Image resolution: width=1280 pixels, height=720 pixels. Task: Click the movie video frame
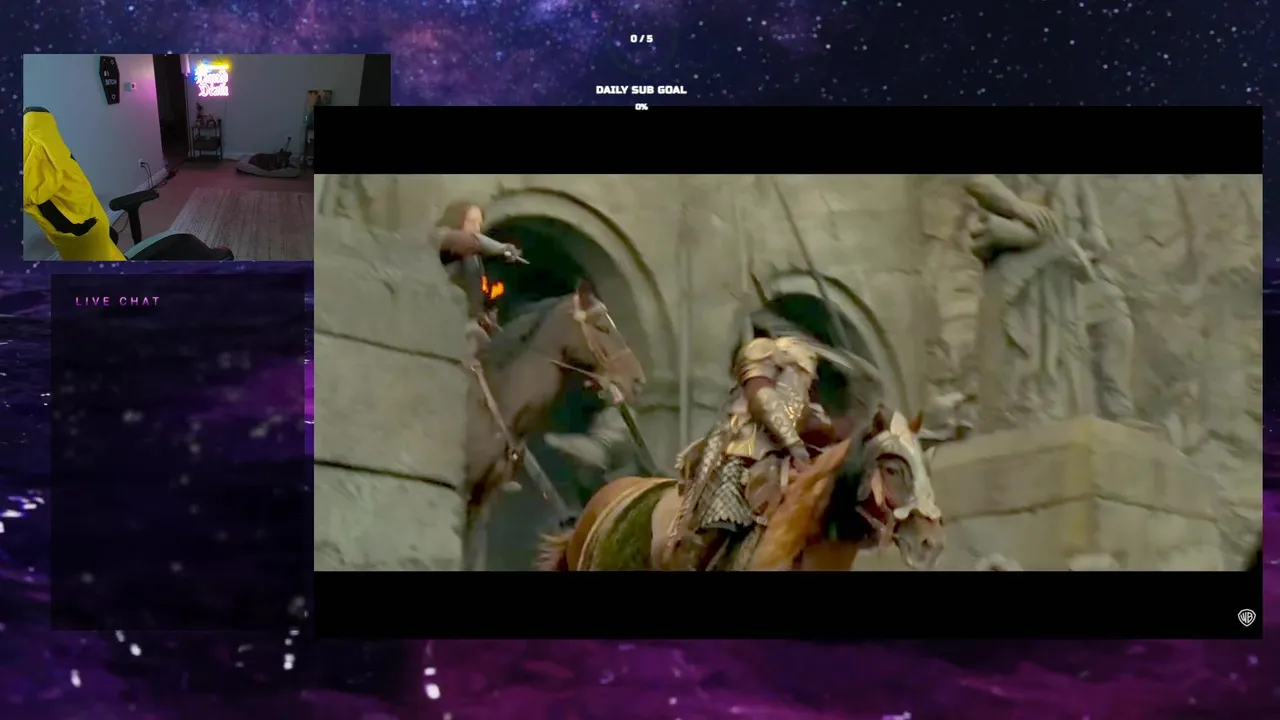[788, 372]
